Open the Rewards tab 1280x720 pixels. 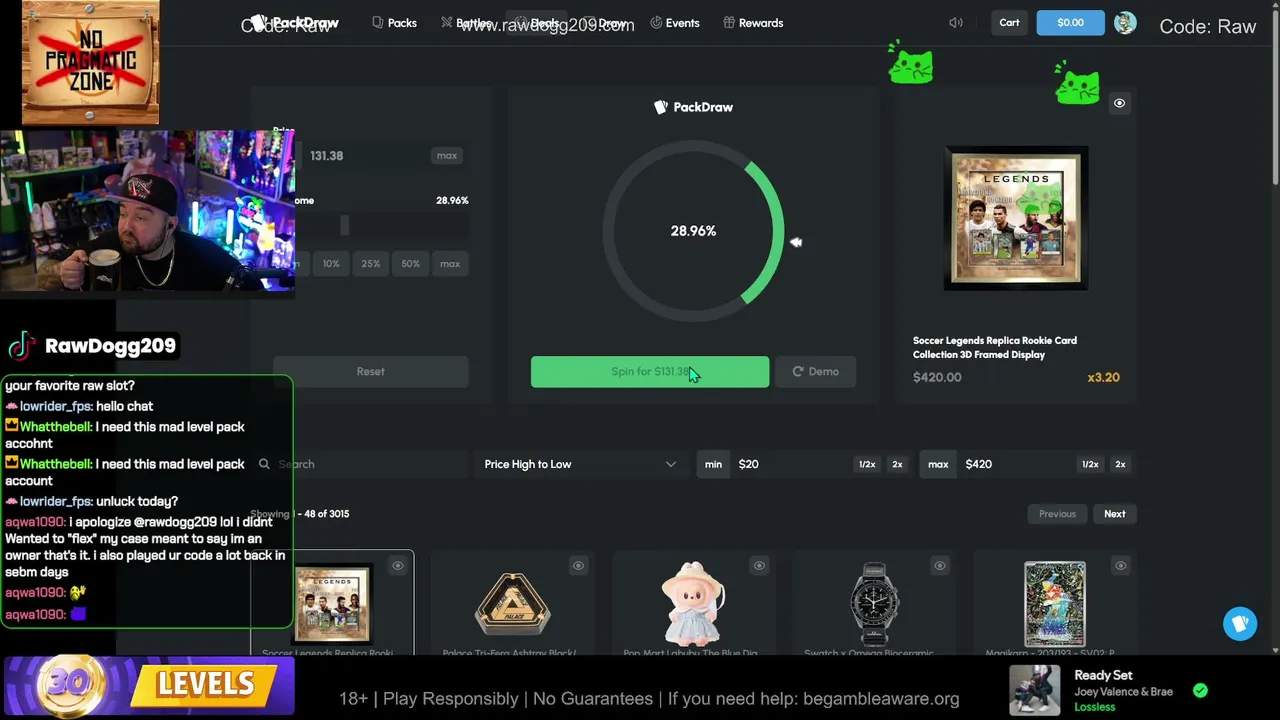click(x=753, y=23)
